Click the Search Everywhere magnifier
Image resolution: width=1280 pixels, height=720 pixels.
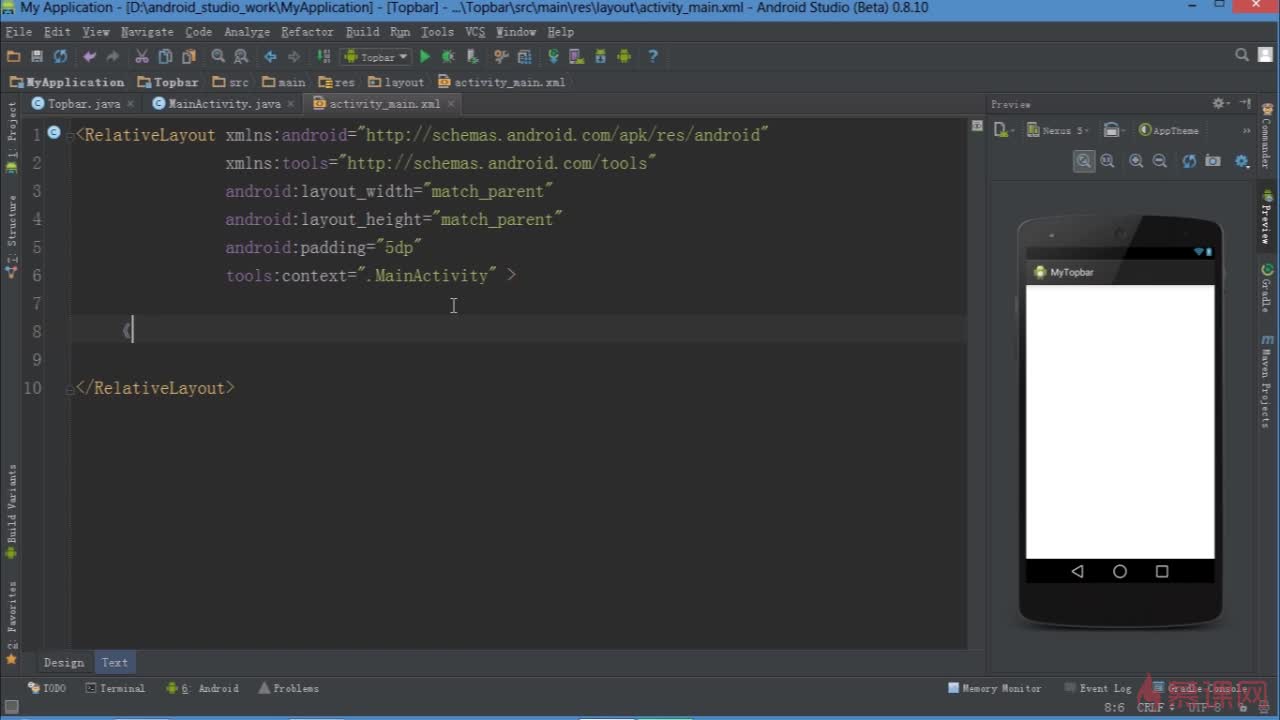[1242, 56]
